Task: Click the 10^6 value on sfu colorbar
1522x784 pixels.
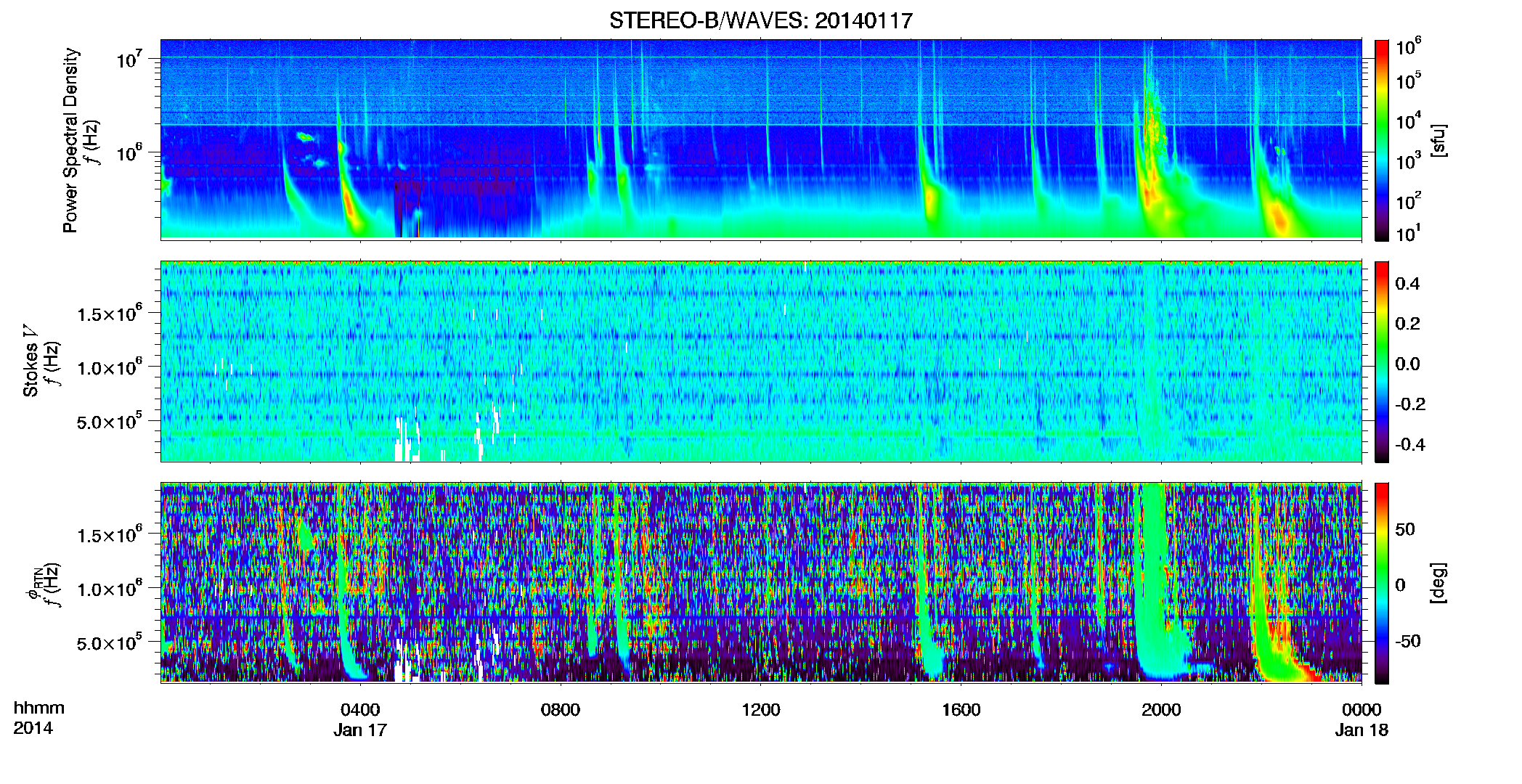Action: coord(1409,47)
